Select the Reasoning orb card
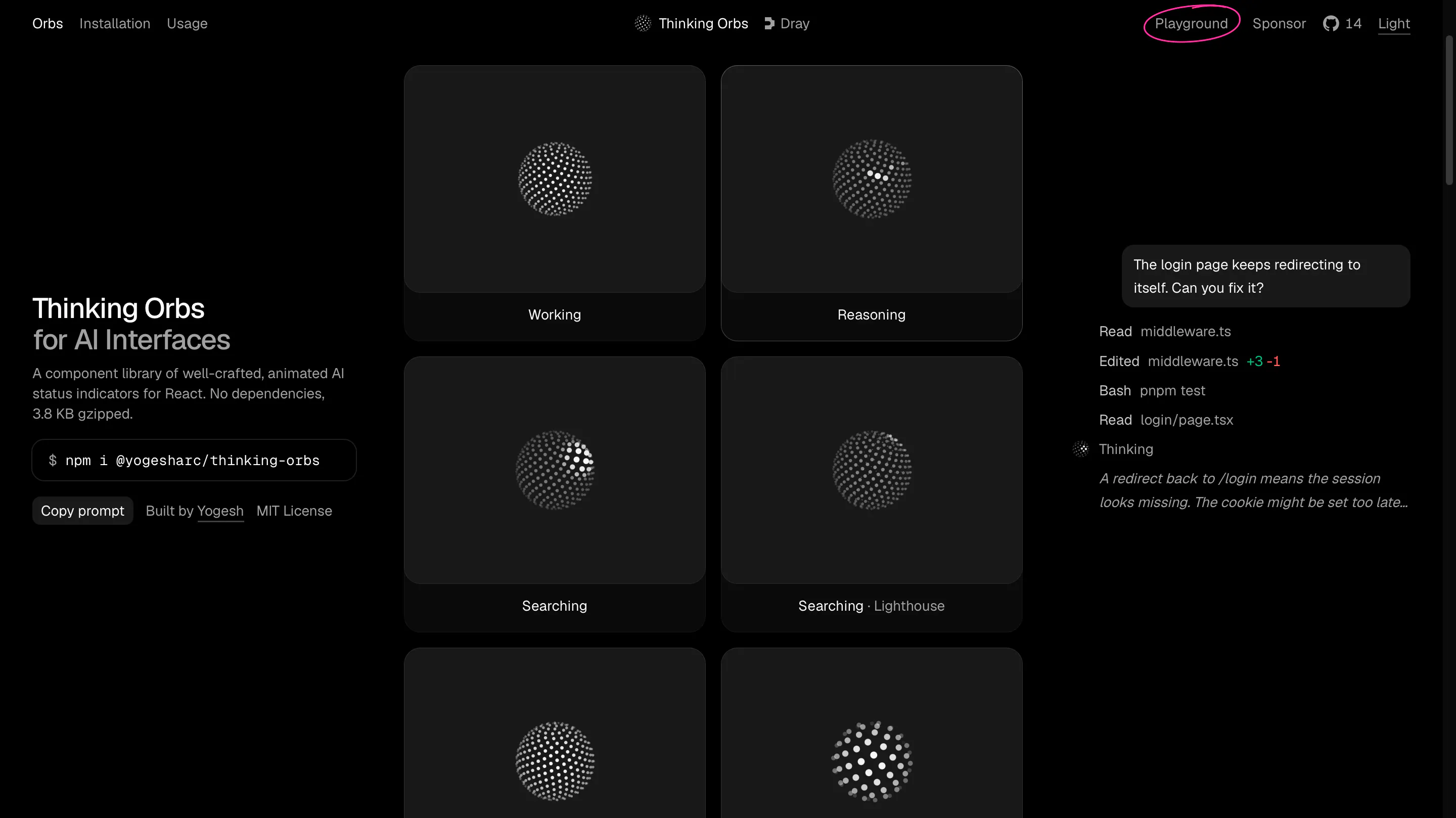 pos(871,202)
